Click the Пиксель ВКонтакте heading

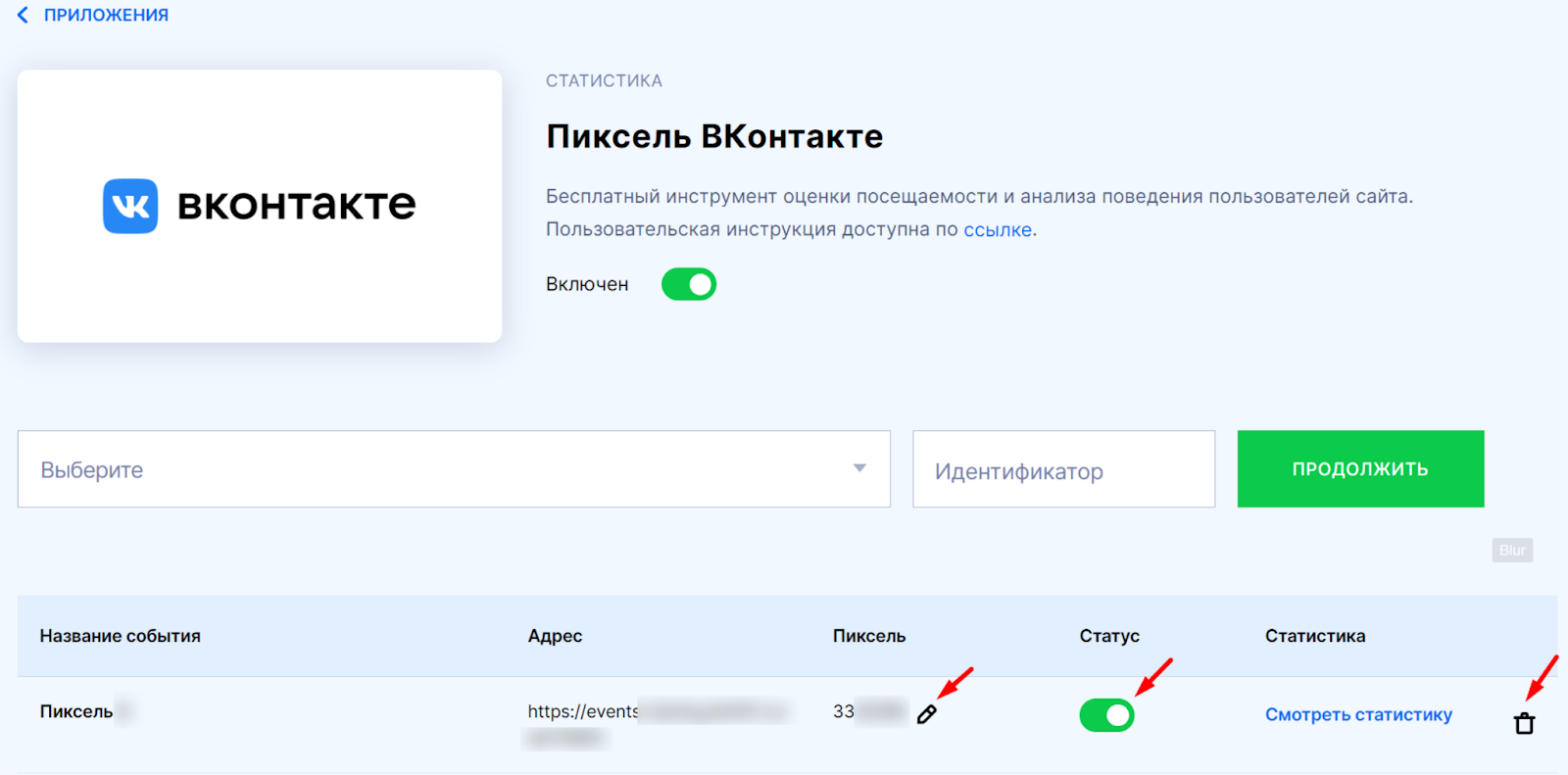tap(714, 136)
